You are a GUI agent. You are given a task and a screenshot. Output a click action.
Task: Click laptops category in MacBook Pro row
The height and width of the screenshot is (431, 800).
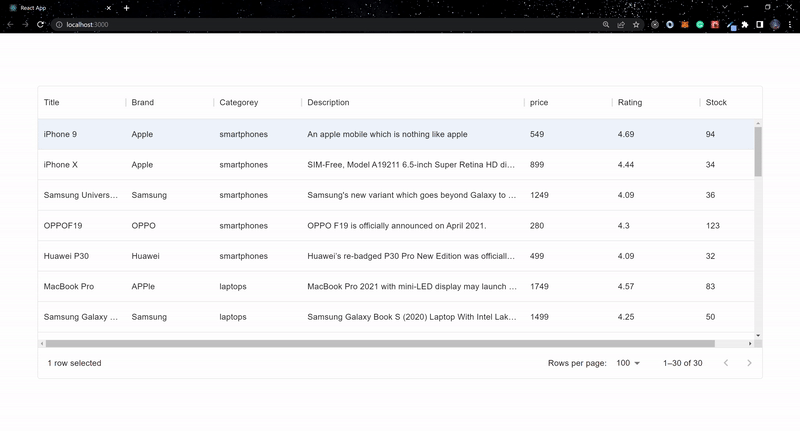click(x=257, y=287)
